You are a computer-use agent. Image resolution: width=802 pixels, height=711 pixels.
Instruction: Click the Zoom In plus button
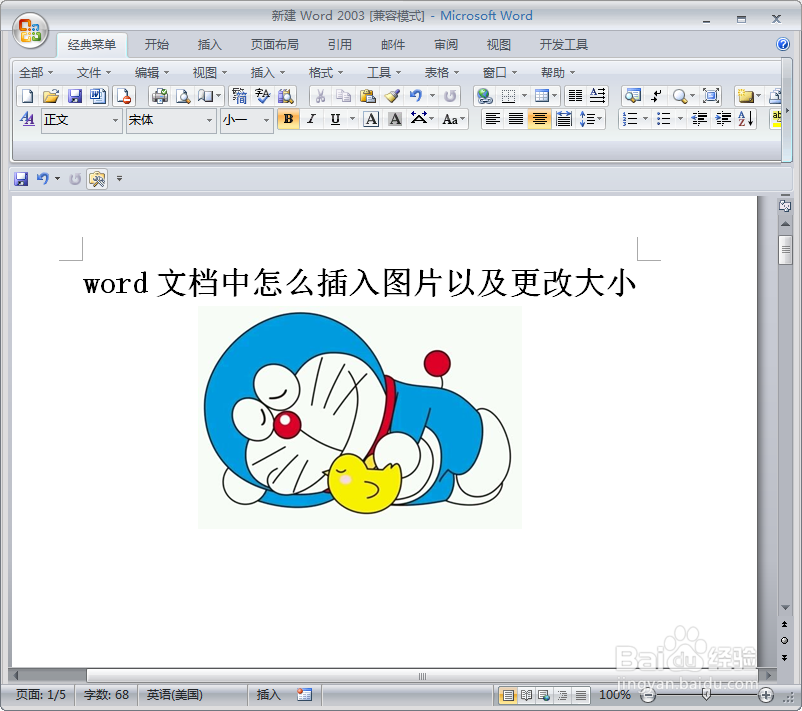[x=766, y=695]
